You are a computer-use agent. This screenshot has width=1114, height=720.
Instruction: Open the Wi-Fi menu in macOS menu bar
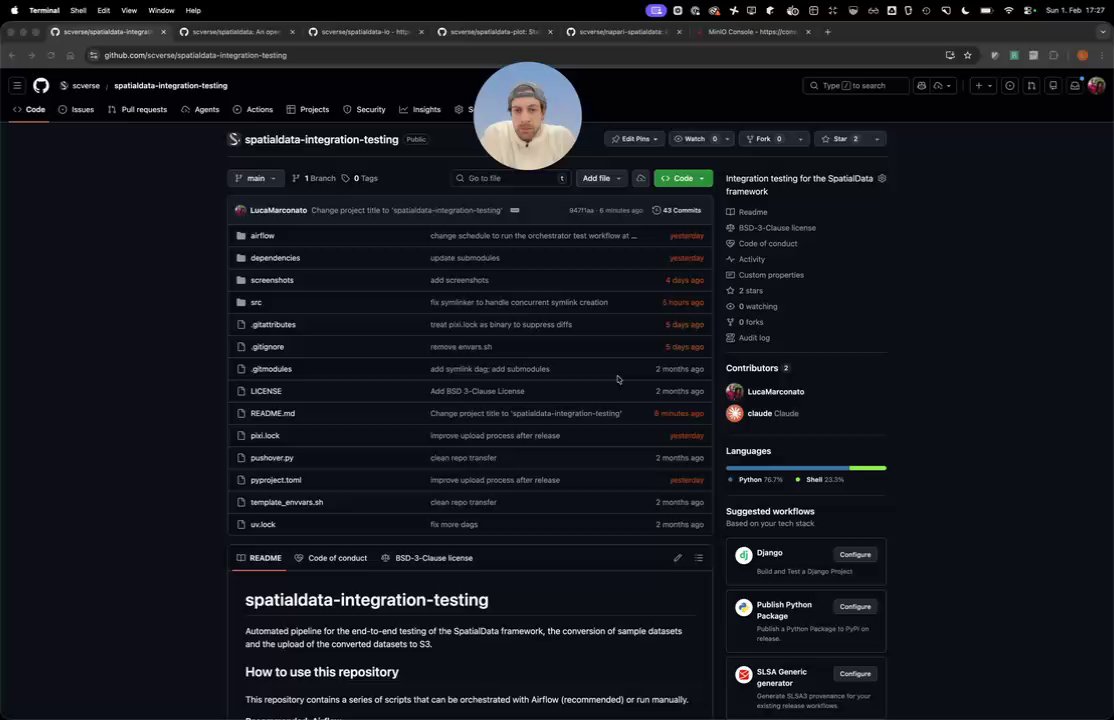click(1008, 11)
